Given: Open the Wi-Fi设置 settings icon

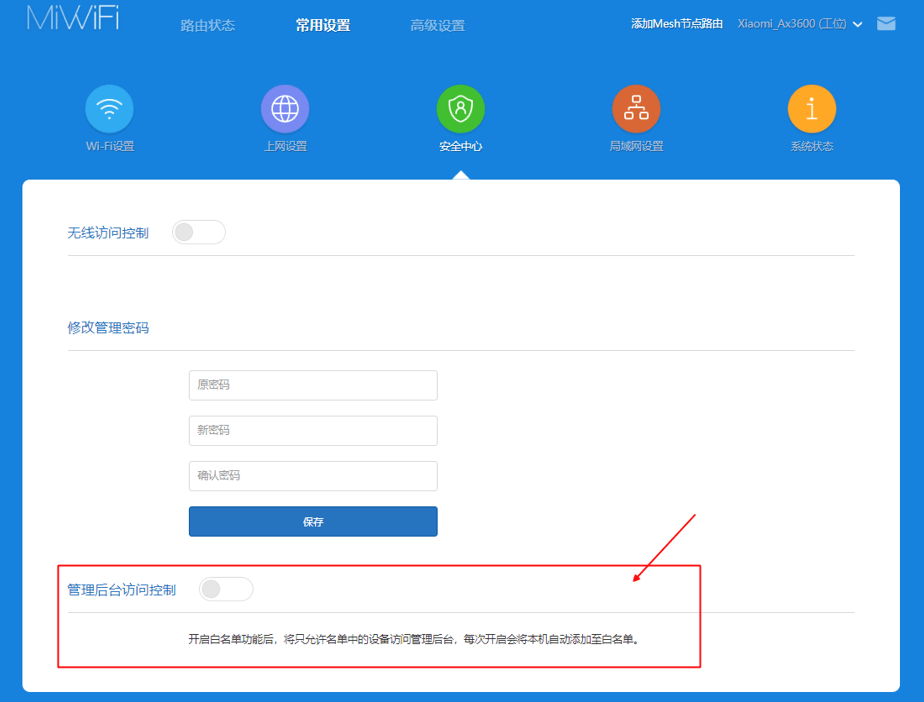Looking at the screenshot, I should pos(109,108).
